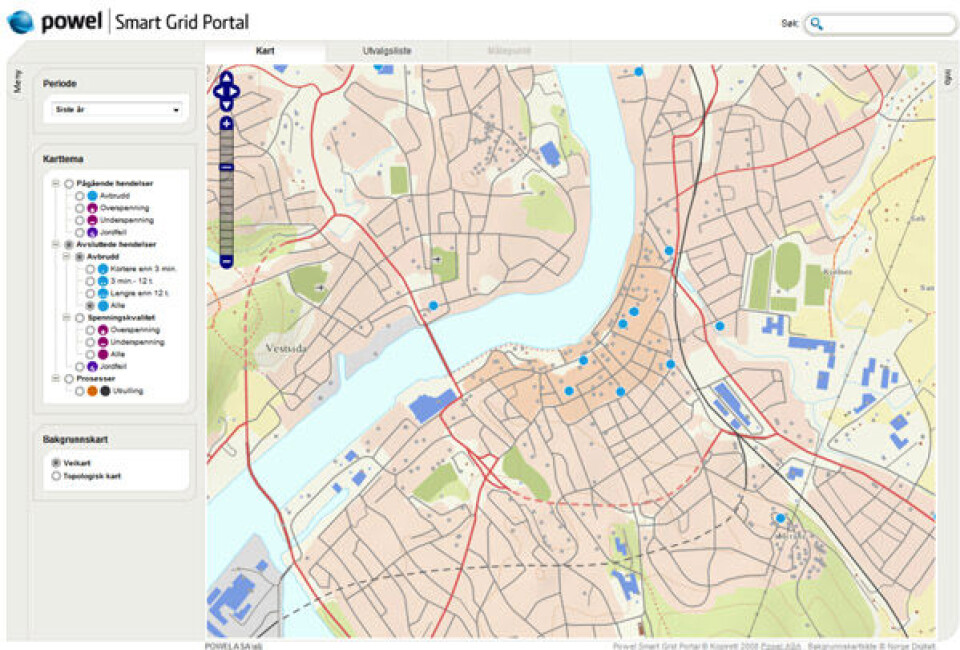Choose the Topologisk kart radio button
960x650 pixels.
[x=56, y=476]
